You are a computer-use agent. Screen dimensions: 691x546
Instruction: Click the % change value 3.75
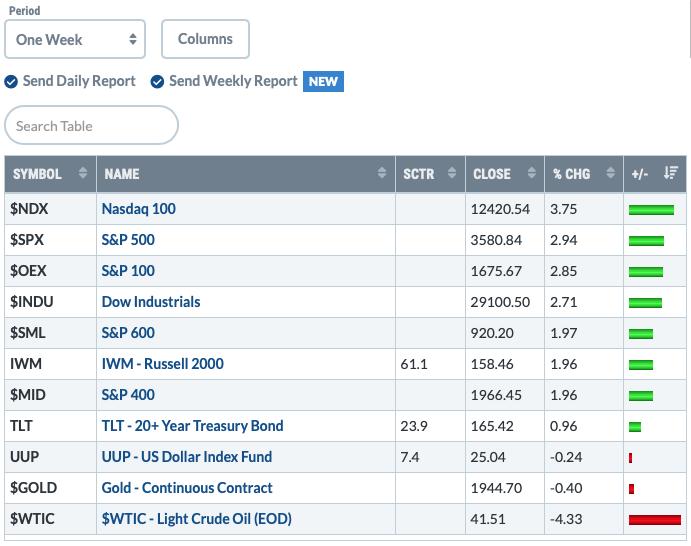(x=564, y=209)
